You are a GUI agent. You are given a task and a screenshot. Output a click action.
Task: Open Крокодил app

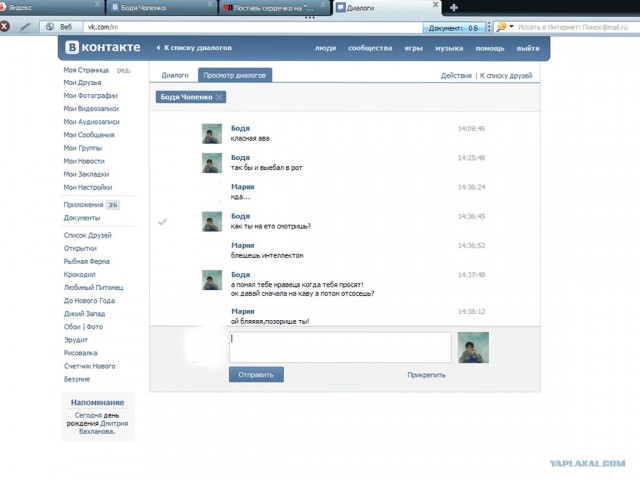click(x=79, y=274)
